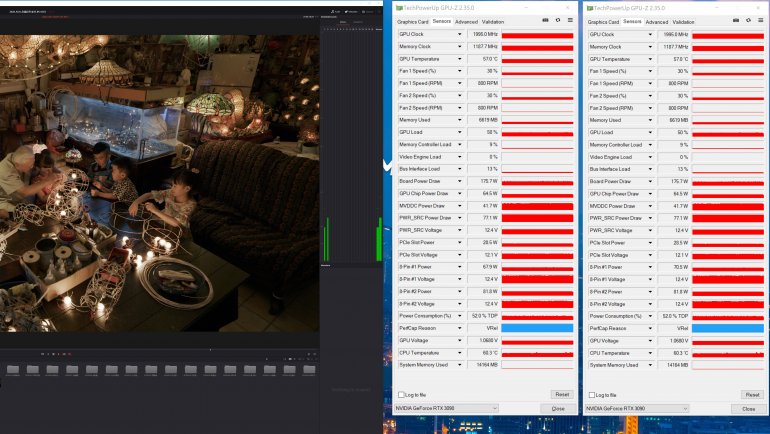Select the first clip thumbnail in the video editor

click(x=13, y=369)
